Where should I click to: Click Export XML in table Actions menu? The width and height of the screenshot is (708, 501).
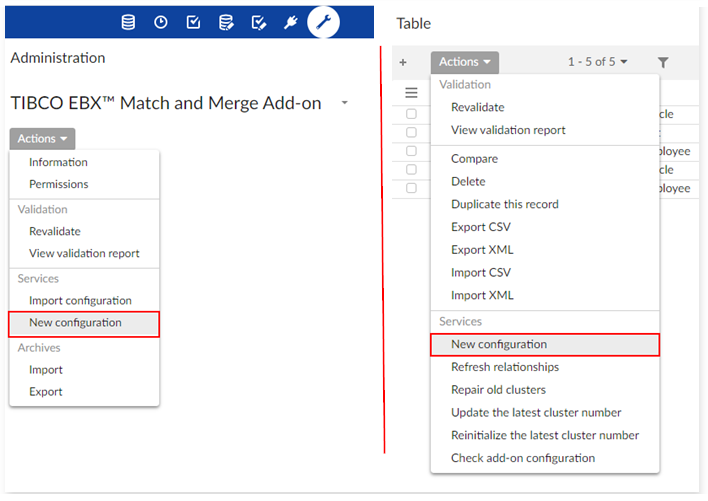(x=482, y=250)
